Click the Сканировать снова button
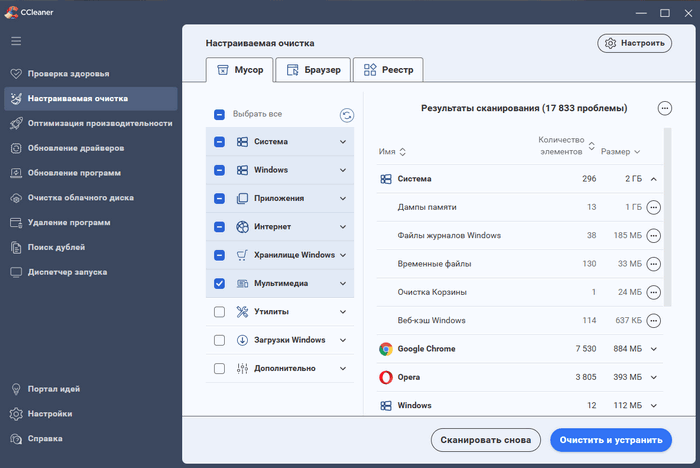 coord(485,440)
